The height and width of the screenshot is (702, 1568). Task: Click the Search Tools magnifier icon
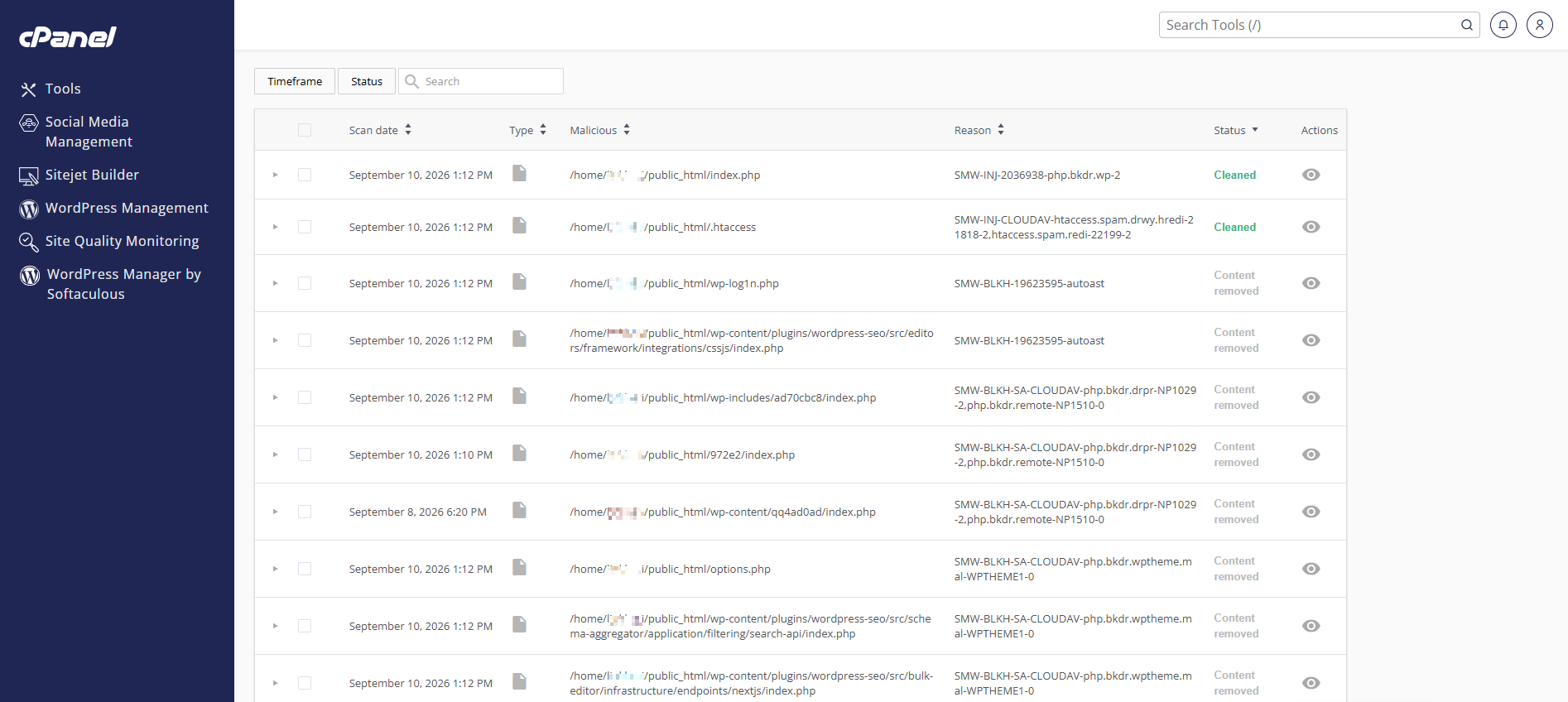[1467, 25]
